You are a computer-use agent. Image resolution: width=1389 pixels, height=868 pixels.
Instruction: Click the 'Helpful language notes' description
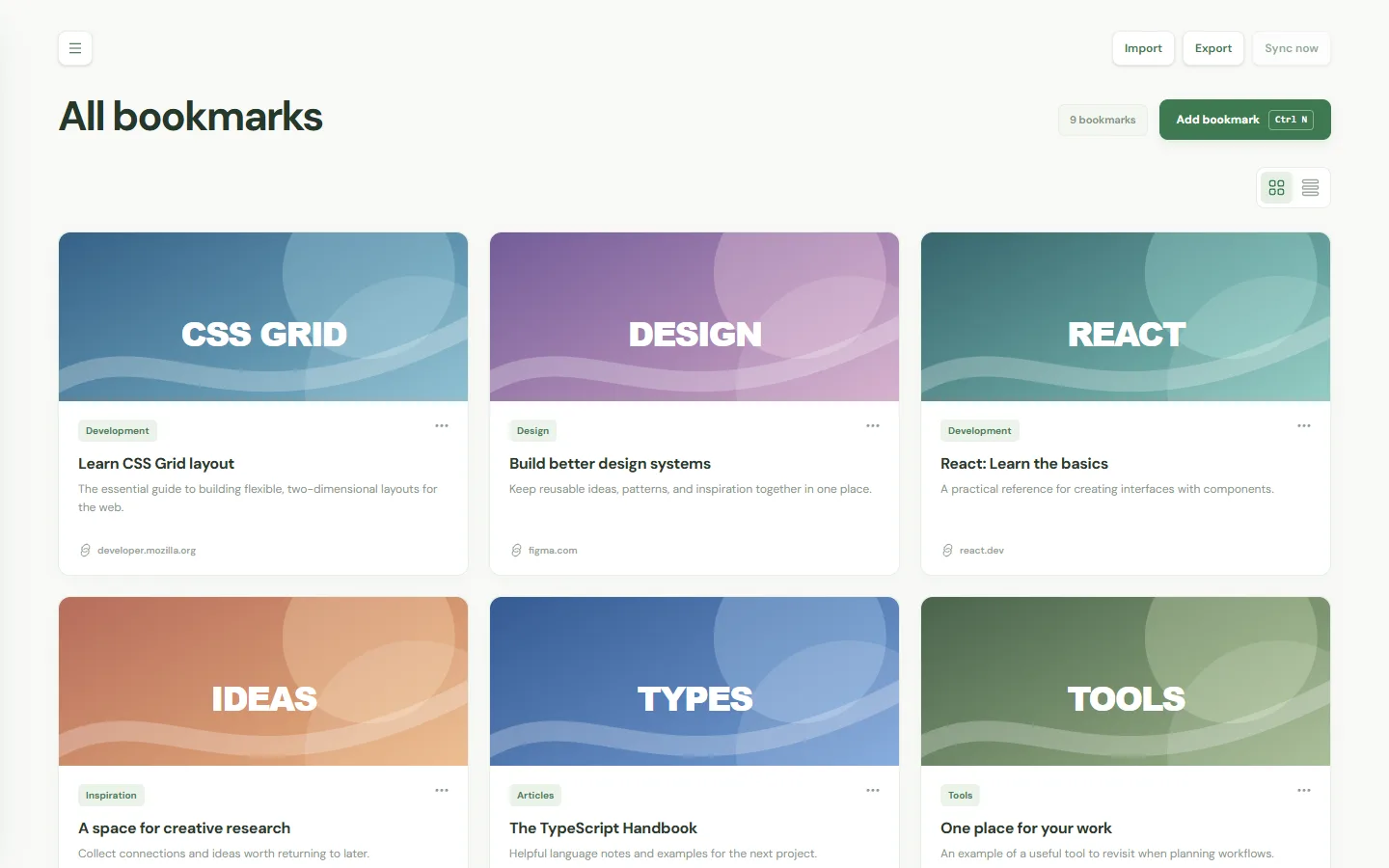663,854
